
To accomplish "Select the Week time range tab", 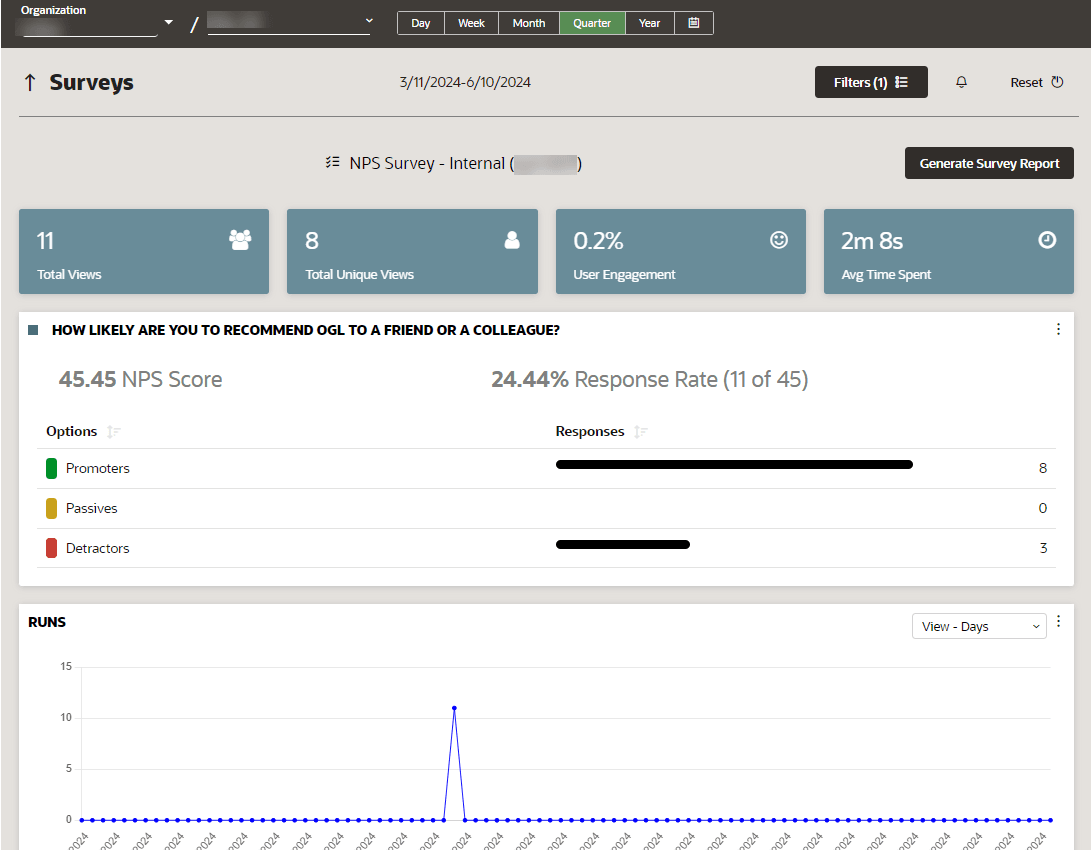I will 470,22.
